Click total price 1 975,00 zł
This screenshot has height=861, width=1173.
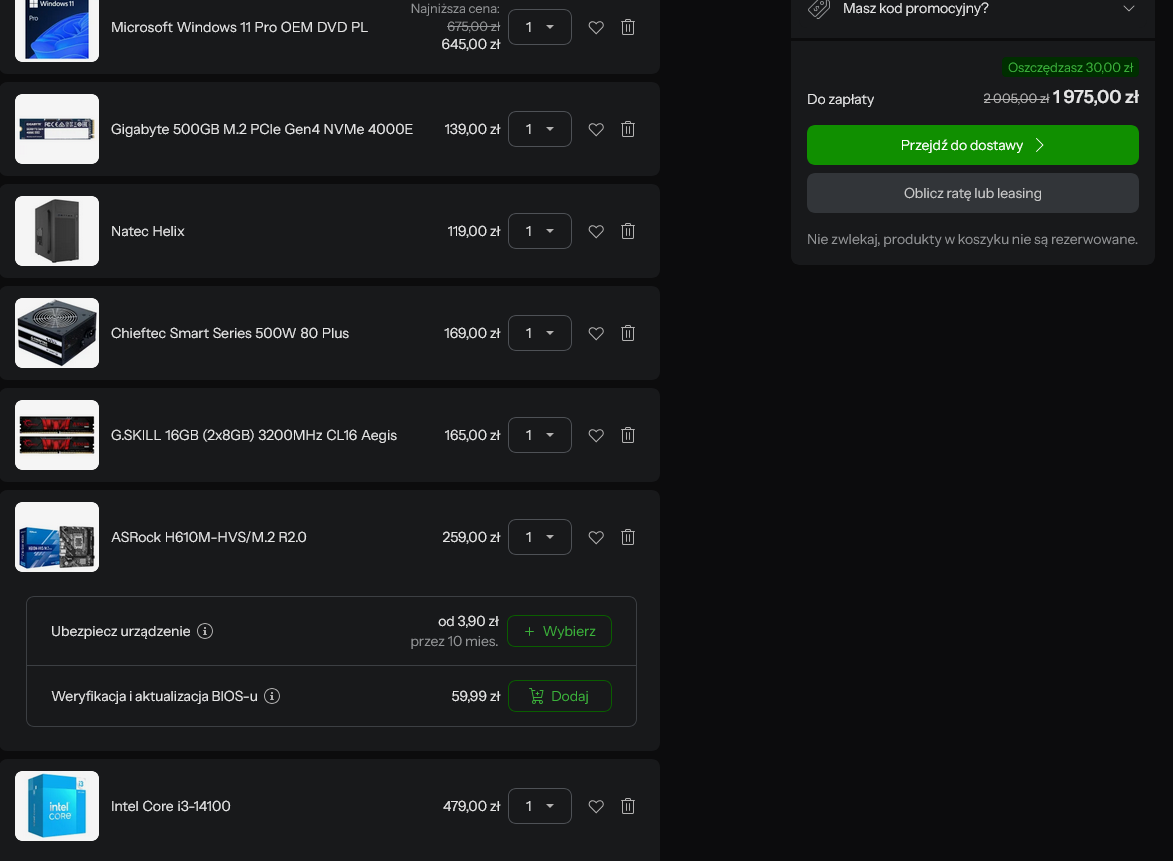(1095, 97)
